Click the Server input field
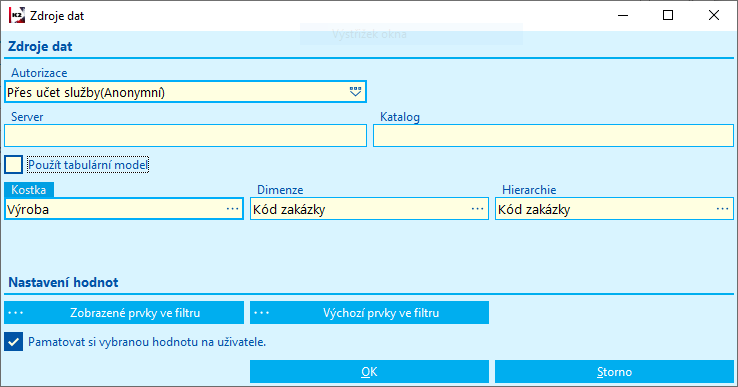Screen dimensions: 738x387 click(185, 136)
